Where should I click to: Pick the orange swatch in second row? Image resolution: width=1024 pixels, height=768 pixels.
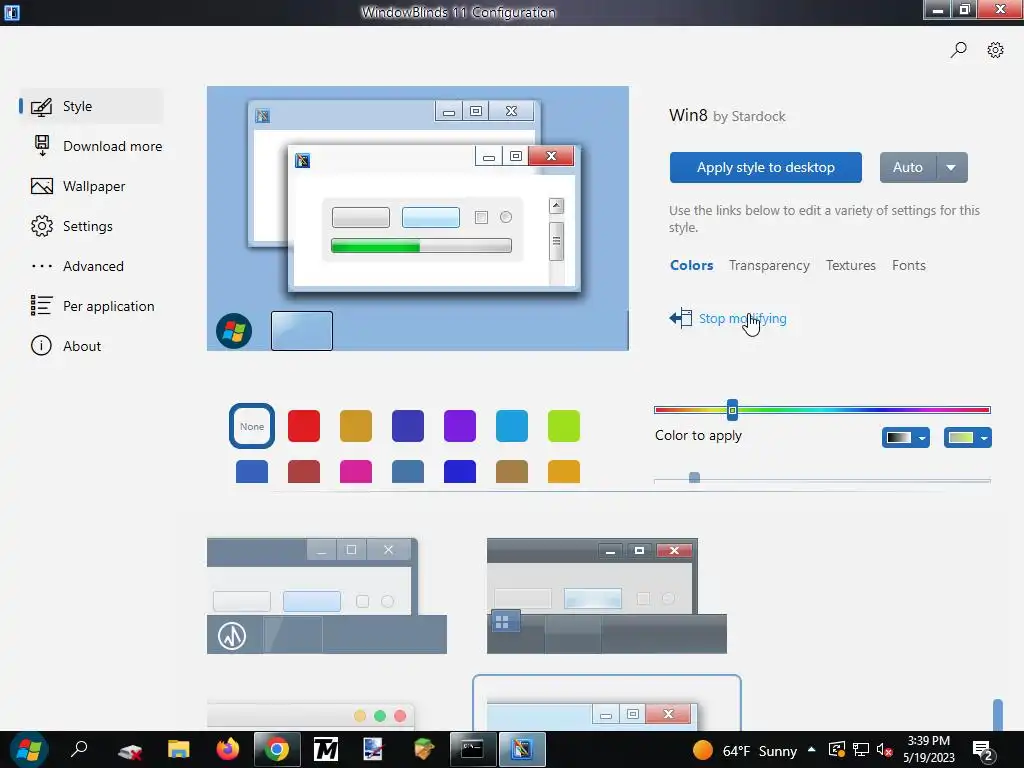tap(564, 472)
